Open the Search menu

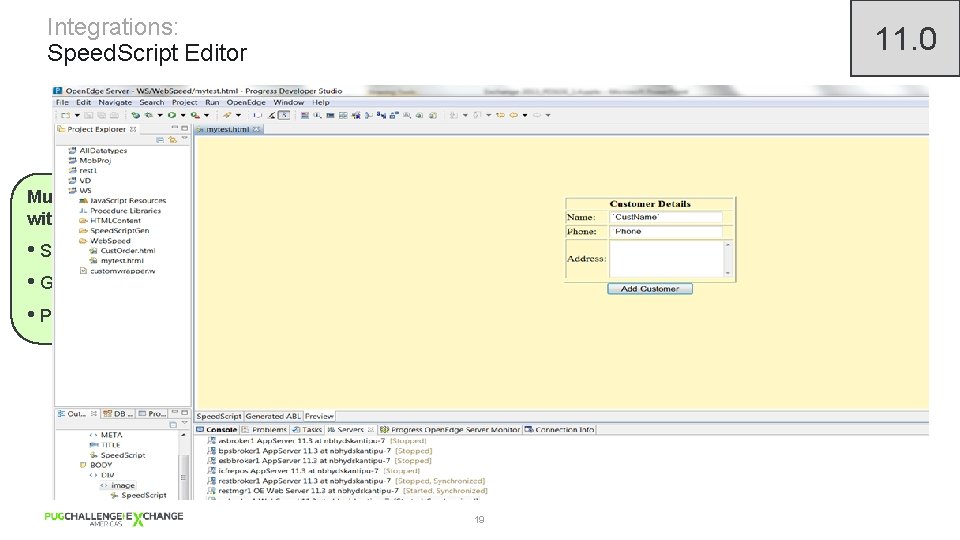[x=152, y=102]
